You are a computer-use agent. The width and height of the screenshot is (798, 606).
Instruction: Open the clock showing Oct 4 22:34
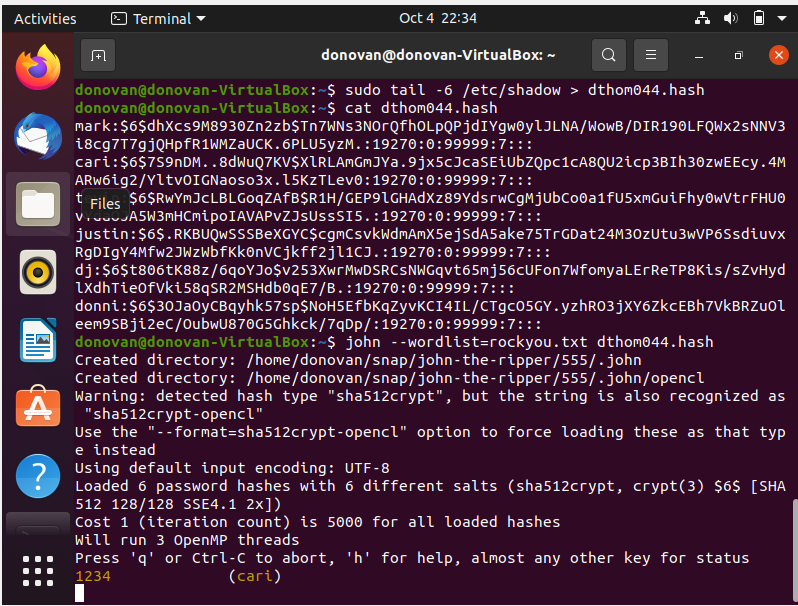(x=438, y=18)
